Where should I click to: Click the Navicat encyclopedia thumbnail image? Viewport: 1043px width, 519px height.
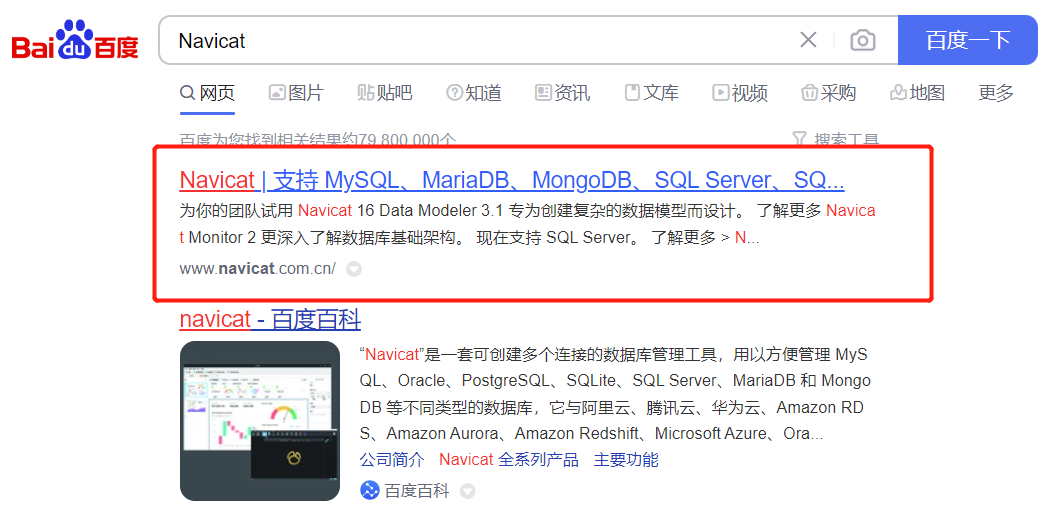coord(259,421)
